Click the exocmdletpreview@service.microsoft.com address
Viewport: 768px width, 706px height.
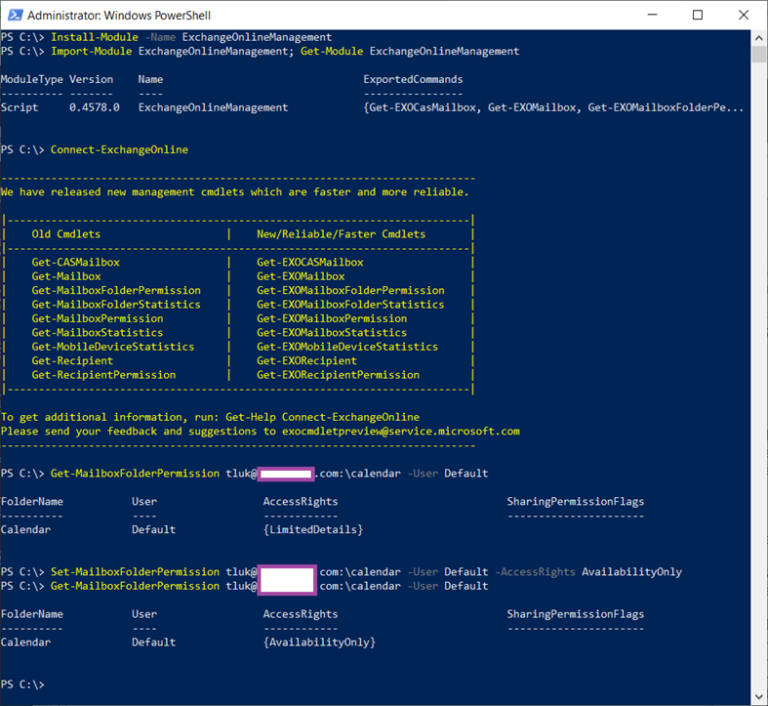(x=401, y=432)
